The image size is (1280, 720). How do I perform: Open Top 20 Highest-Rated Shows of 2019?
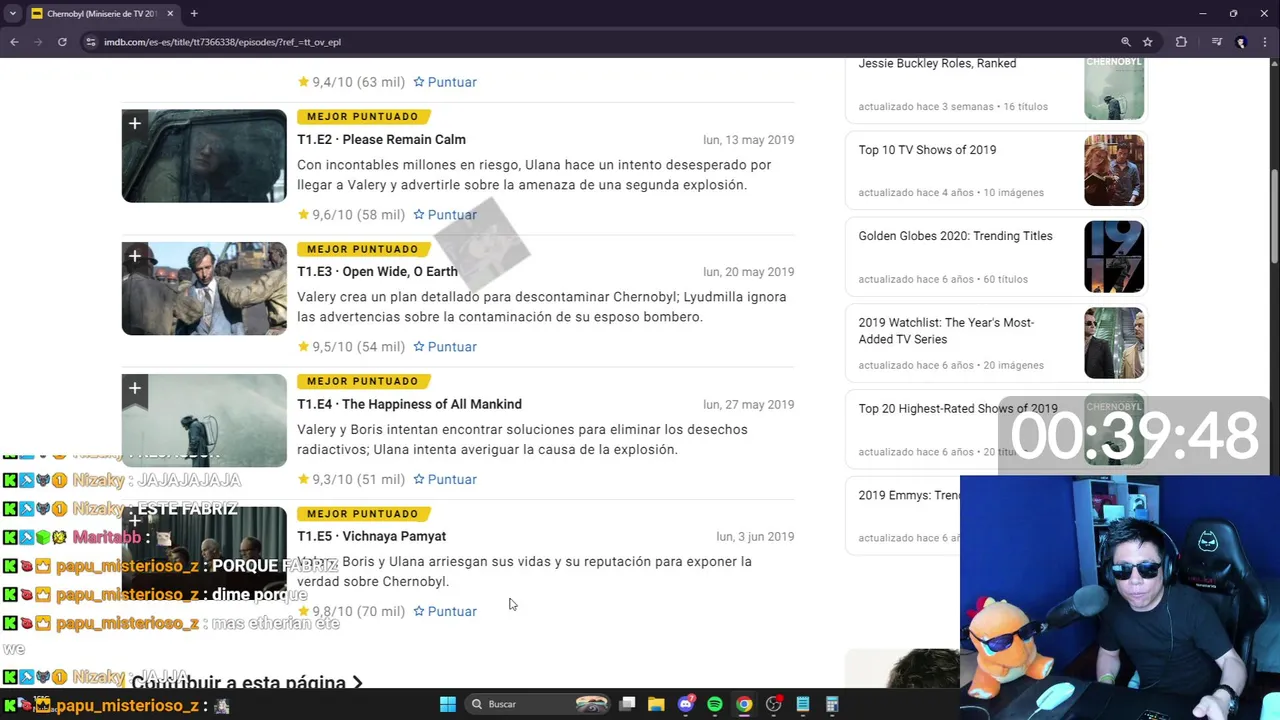click(958, 409)
